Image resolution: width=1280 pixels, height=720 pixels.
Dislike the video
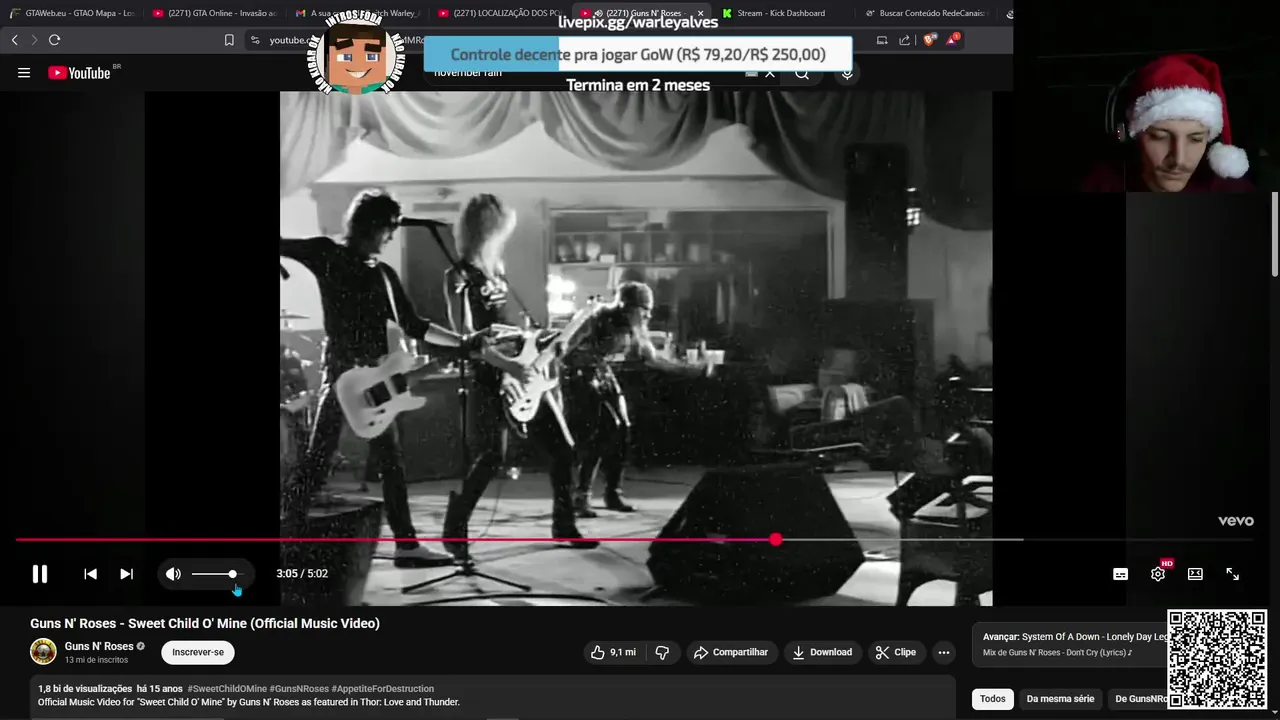point(662,652)
